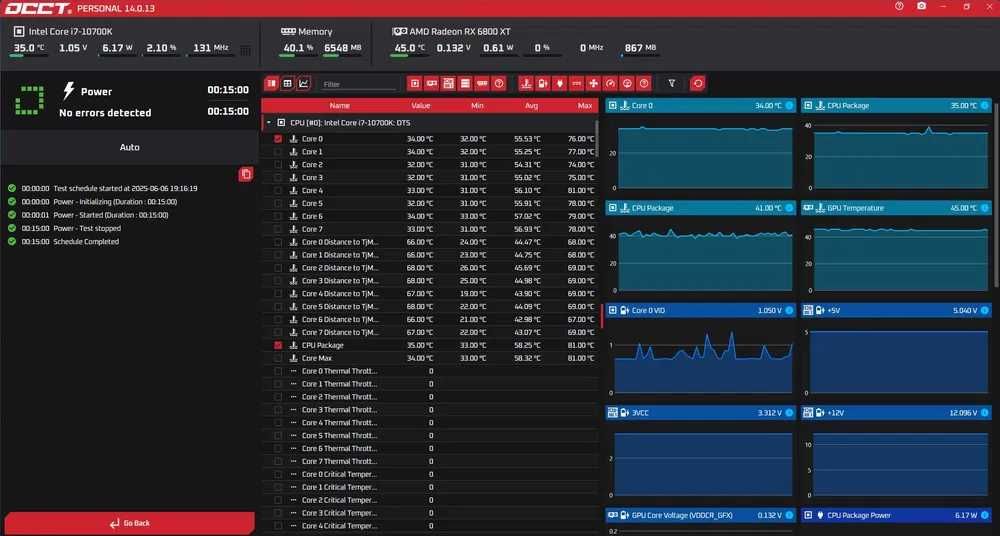Check Core 0 Distance to TjMax checkbox
1000x536 pixels.
coord(278,242)
